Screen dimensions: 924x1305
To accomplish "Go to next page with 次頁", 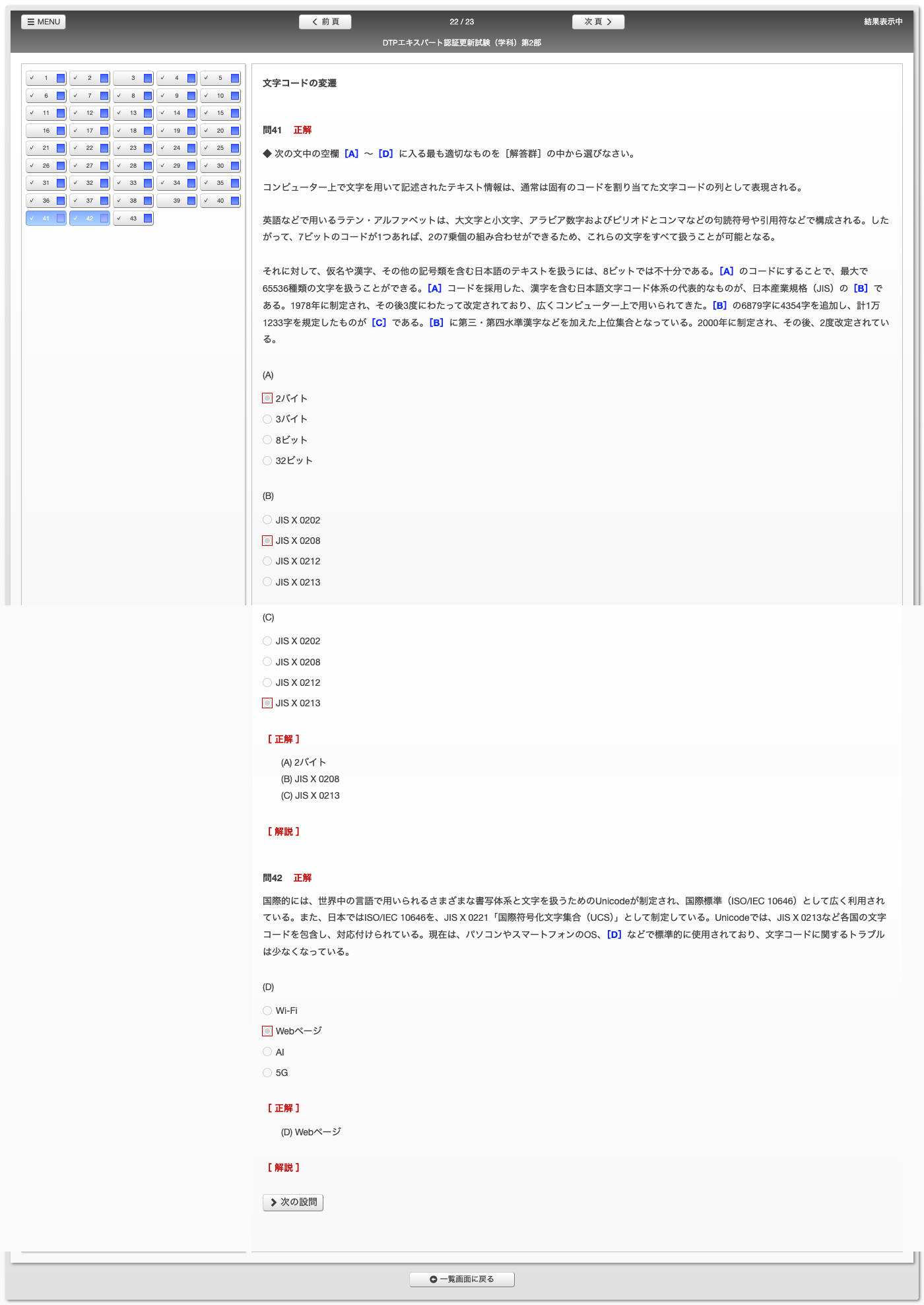I will 598,22.
